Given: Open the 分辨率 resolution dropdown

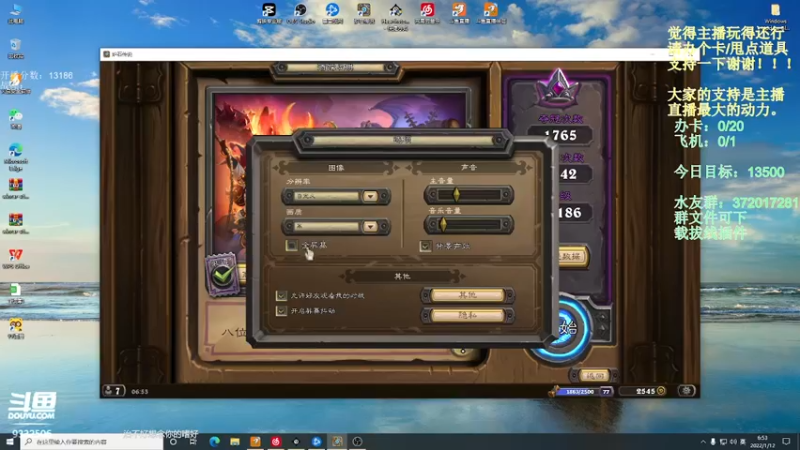Looking at the screenshot, I should click(337, 196).
